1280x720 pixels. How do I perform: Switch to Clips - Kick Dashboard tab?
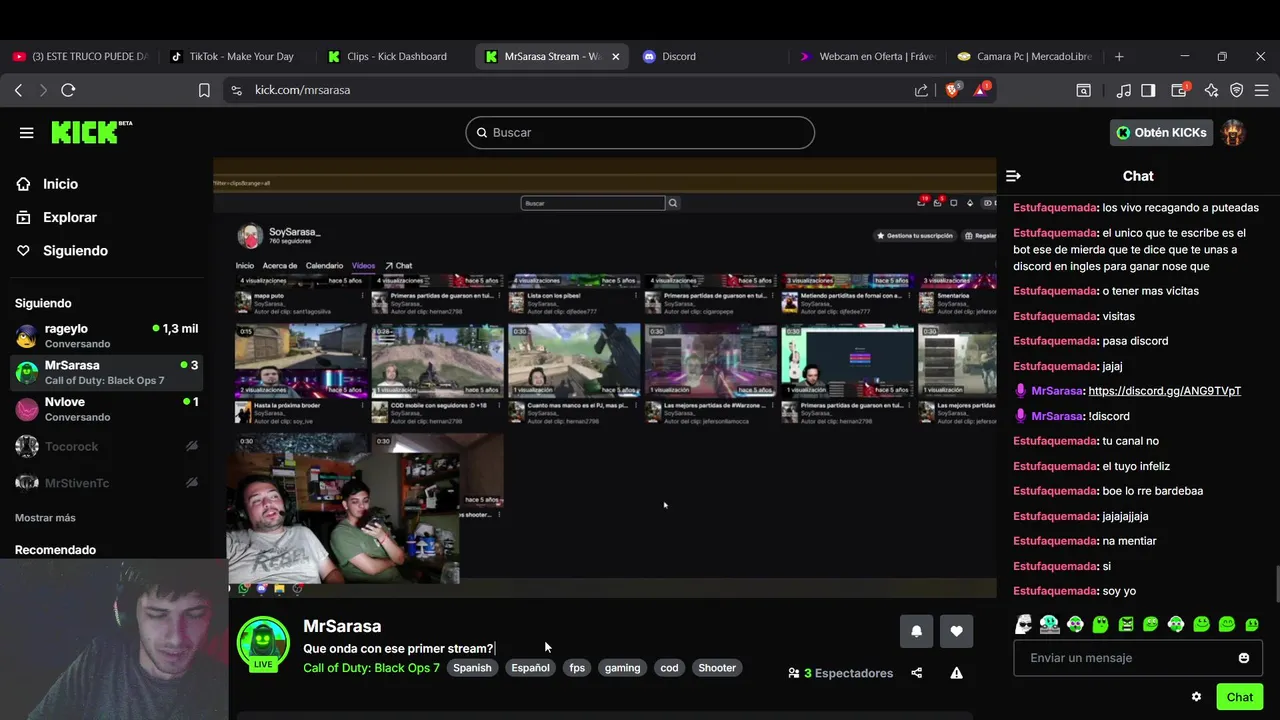point(395,57)
